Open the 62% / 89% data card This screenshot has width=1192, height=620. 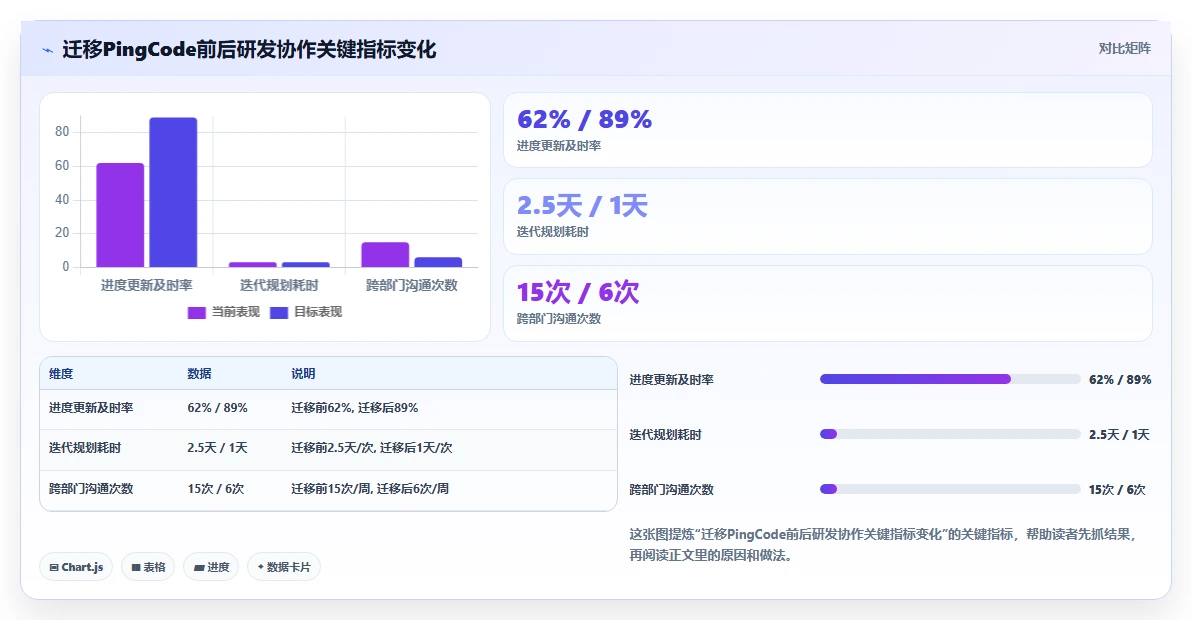tap(828, 130)
